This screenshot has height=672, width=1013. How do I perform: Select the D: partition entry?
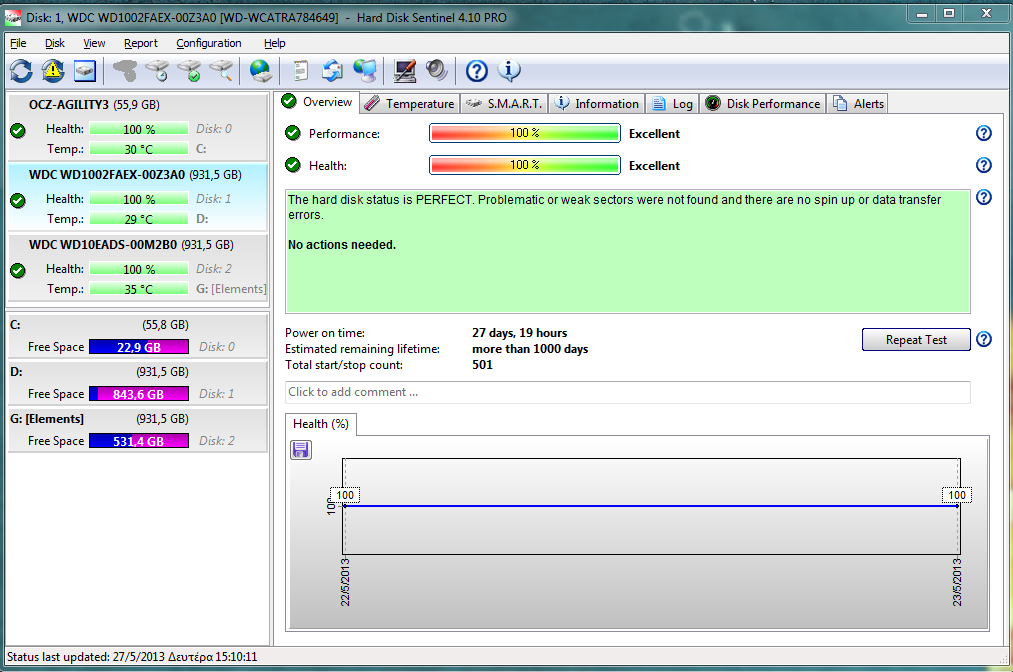point(137,383)
